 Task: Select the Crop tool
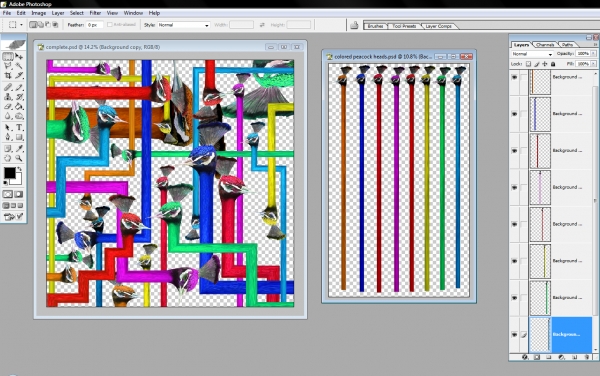8,75
